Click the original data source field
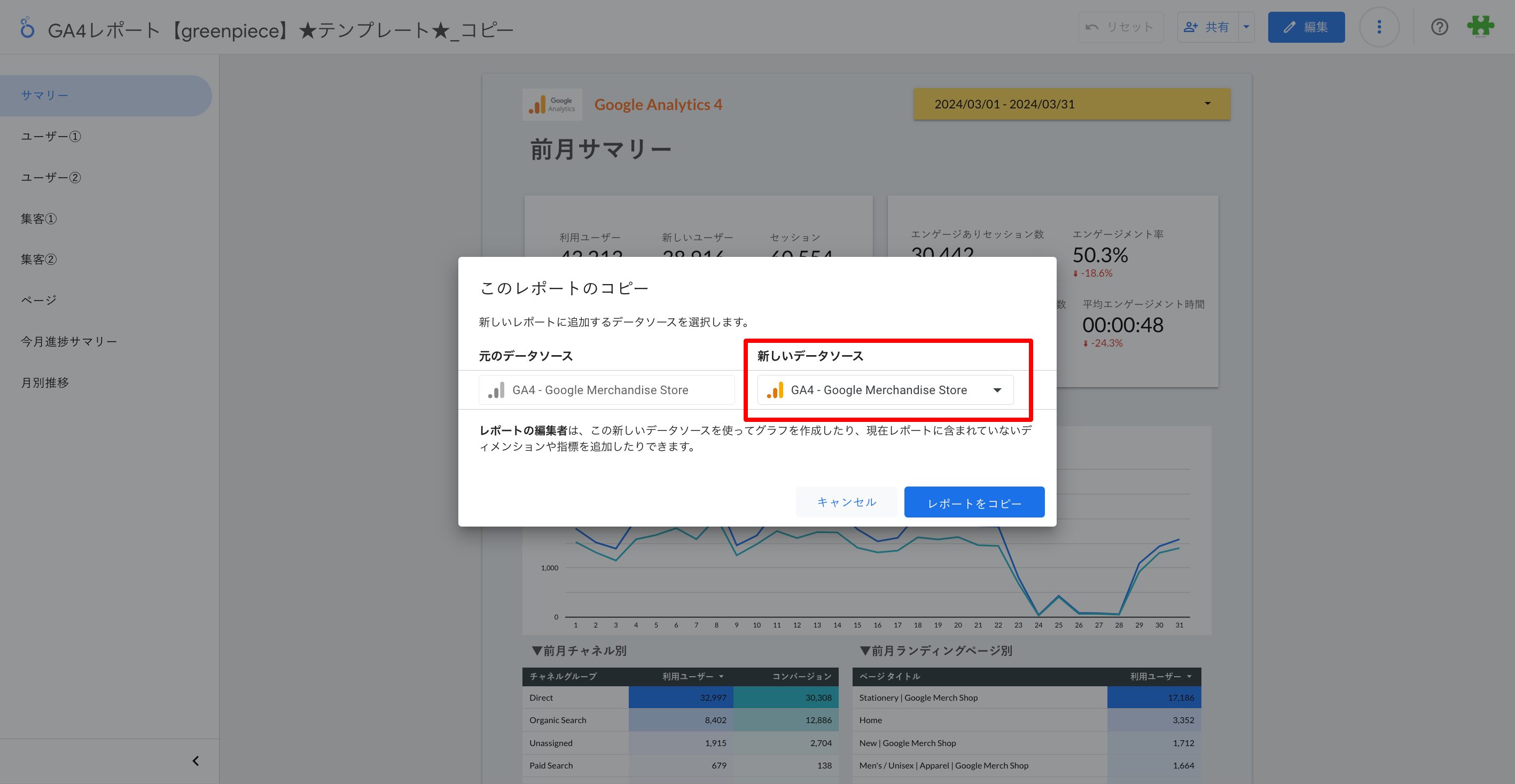The image size is (1515, 784). tap(606, 390)
